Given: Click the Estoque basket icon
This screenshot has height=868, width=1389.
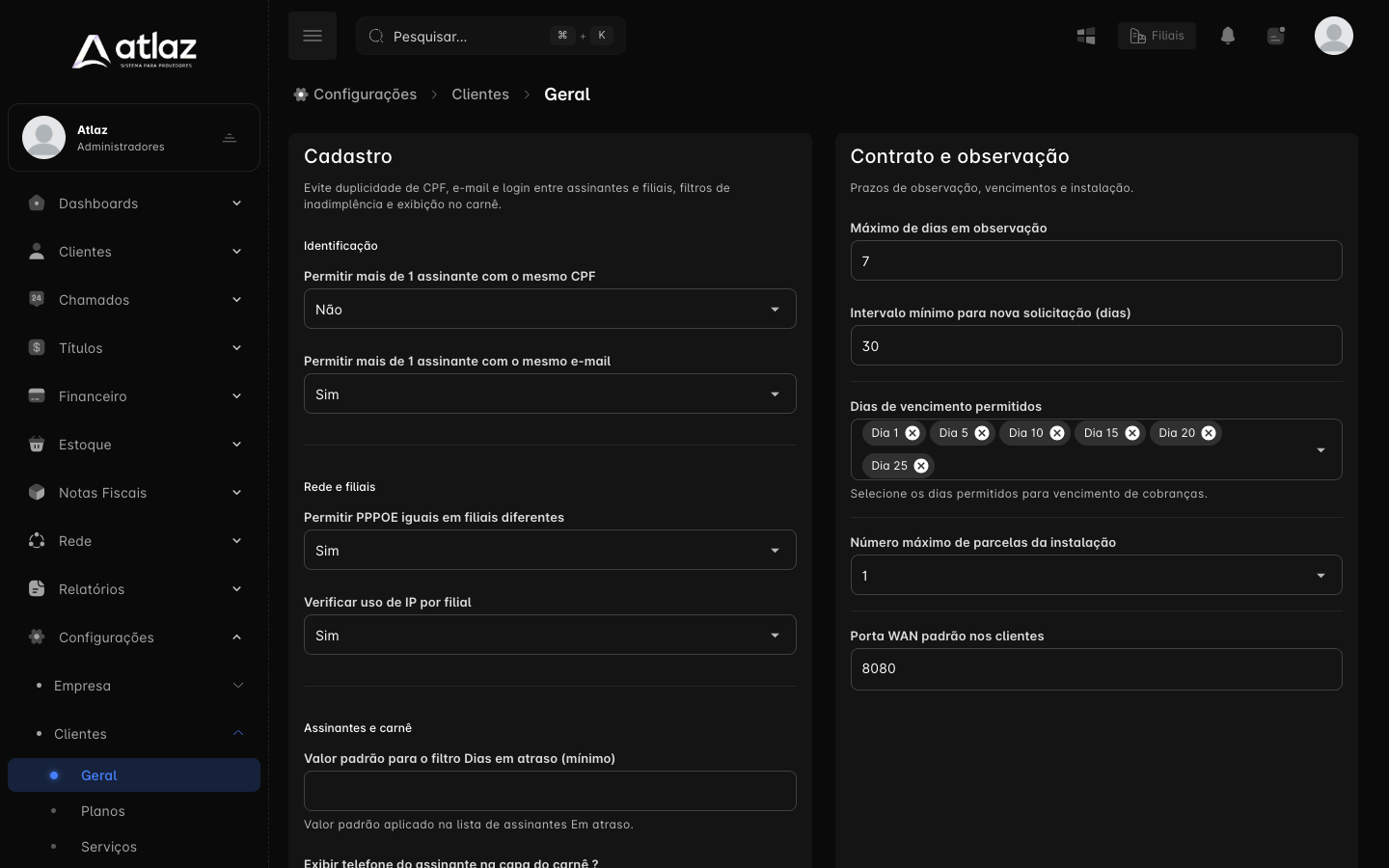Looking at the screenshot, I should click(37, 445).
